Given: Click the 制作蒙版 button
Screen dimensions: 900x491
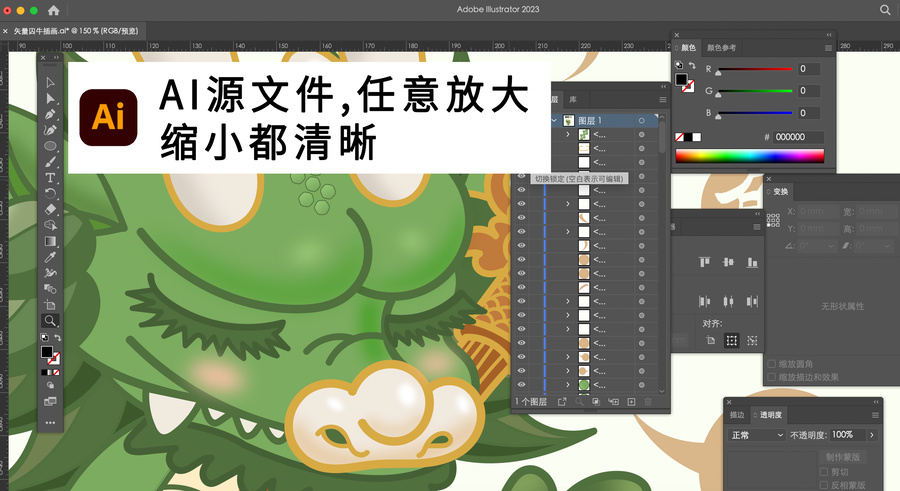Looking at the screenshot, I should click(x=843, y=457).
